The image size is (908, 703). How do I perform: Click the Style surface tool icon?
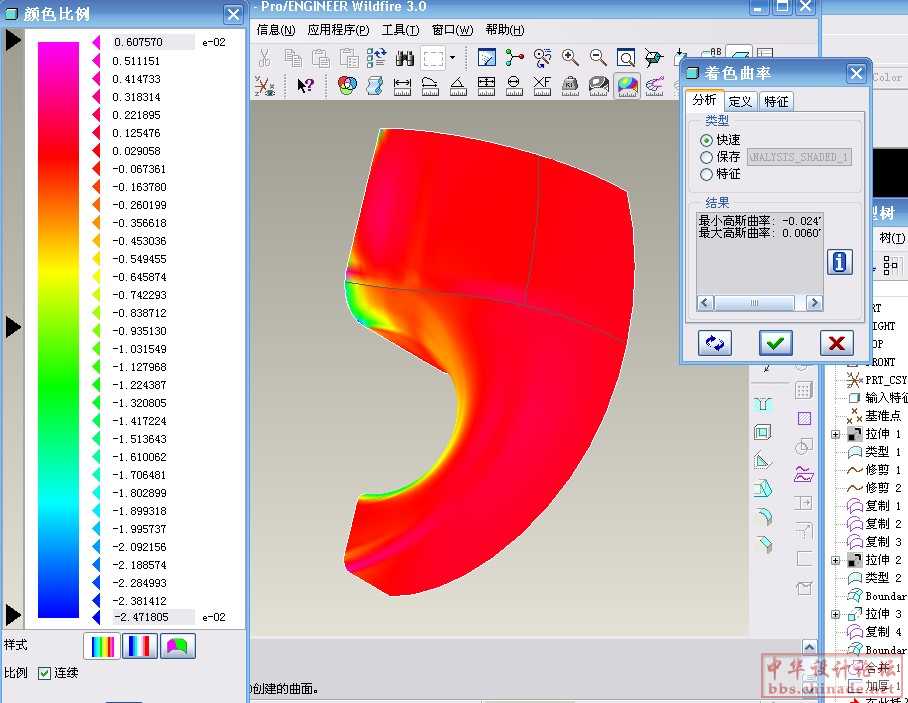pyautogui.click(x=804, y=474)
